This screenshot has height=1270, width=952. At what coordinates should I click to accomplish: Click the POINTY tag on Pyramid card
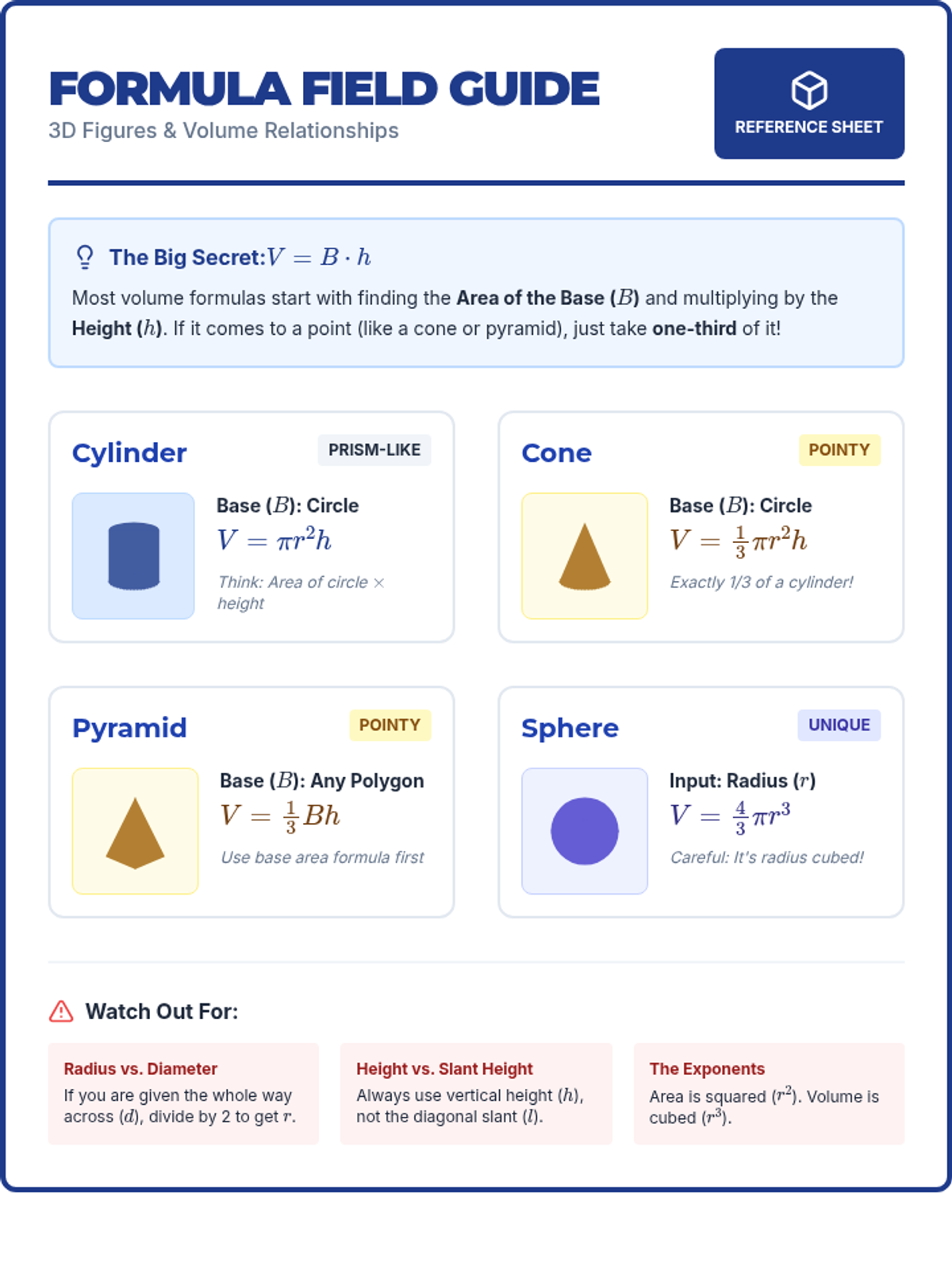[390, 725]
